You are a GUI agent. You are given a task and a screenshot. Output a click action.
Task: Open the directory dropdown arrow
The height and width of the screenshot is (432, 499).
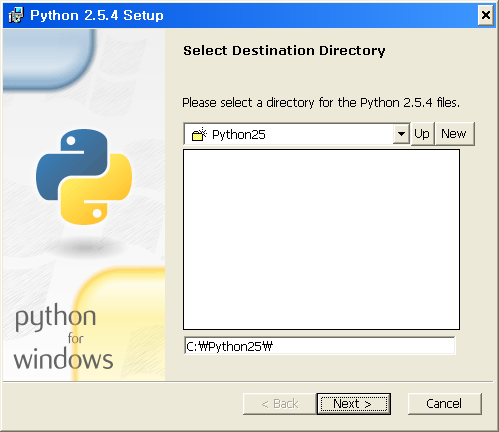tap(401, 134)
